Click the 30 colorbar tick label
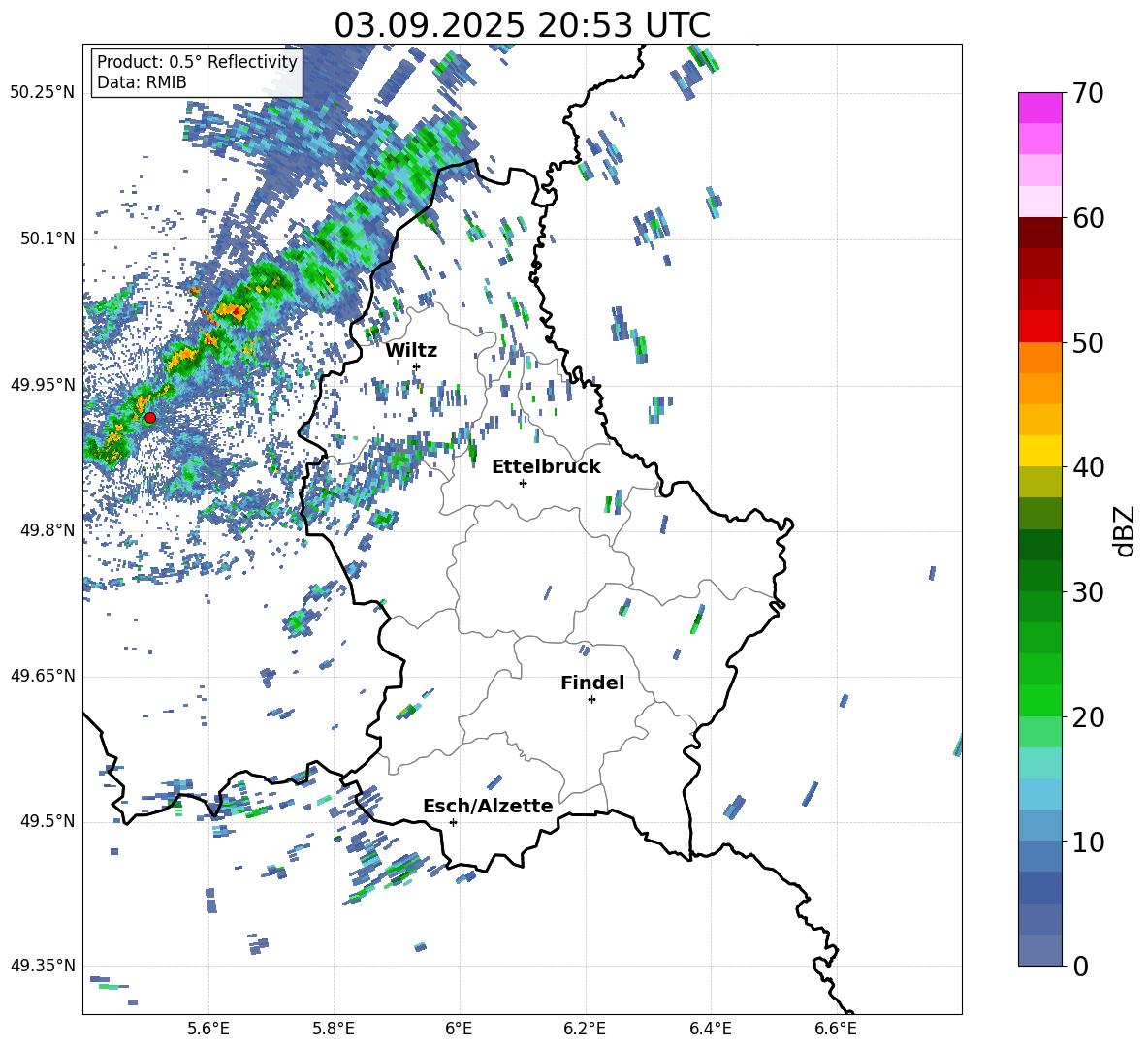This screenshot has width=1148, height=1048. click(1088, 592)
